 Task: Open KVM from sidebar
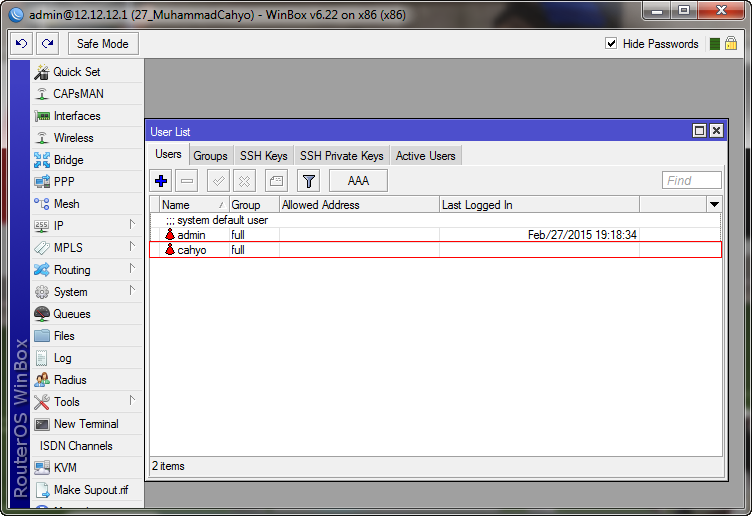(x=87, y=468)
